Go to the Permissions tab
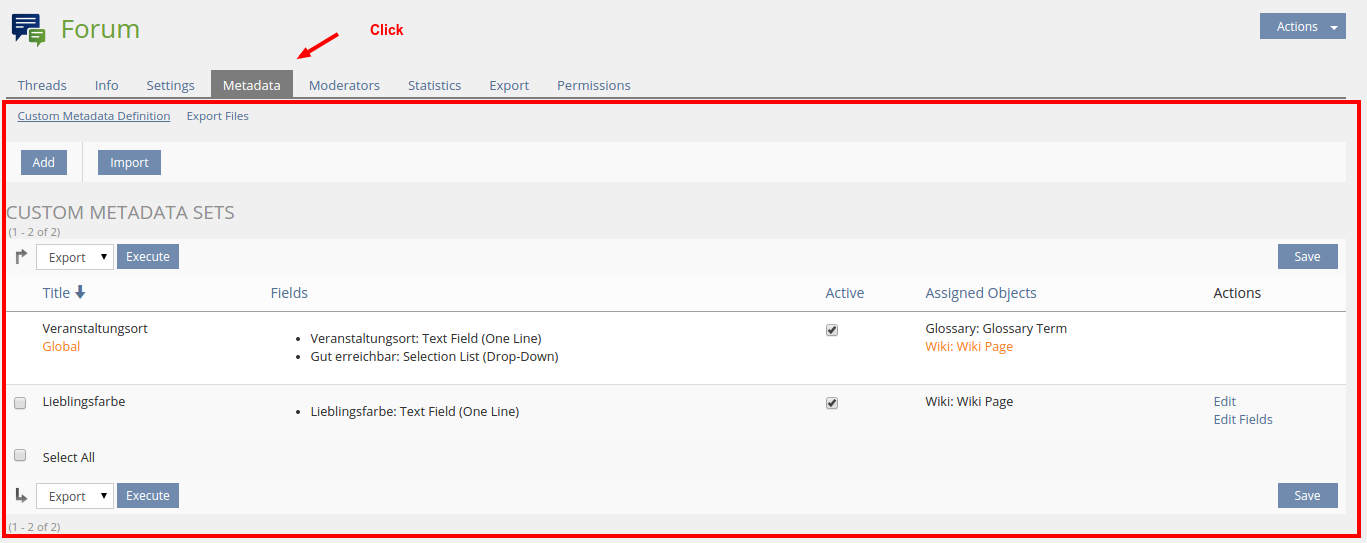Image resolution: width=1367 pixels, height=543 pixels. tap(593, 85)
